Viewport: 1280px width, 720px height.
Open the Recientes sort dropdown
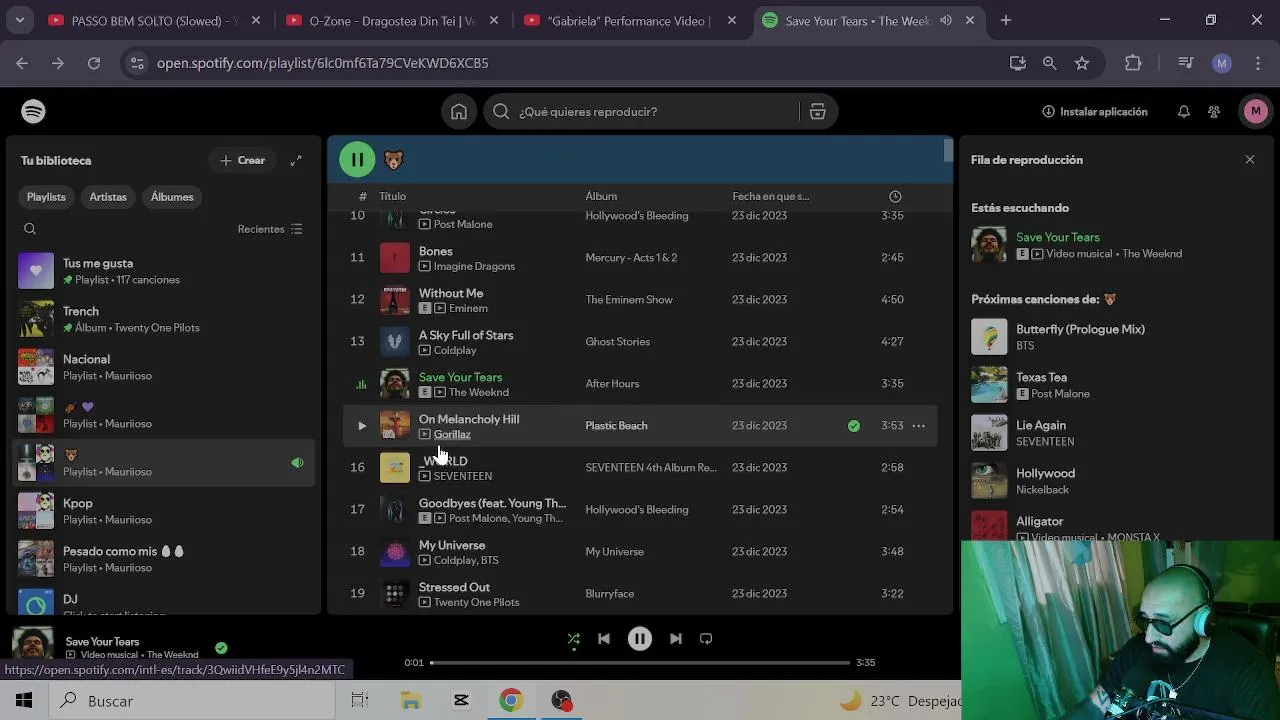(270, 229)
